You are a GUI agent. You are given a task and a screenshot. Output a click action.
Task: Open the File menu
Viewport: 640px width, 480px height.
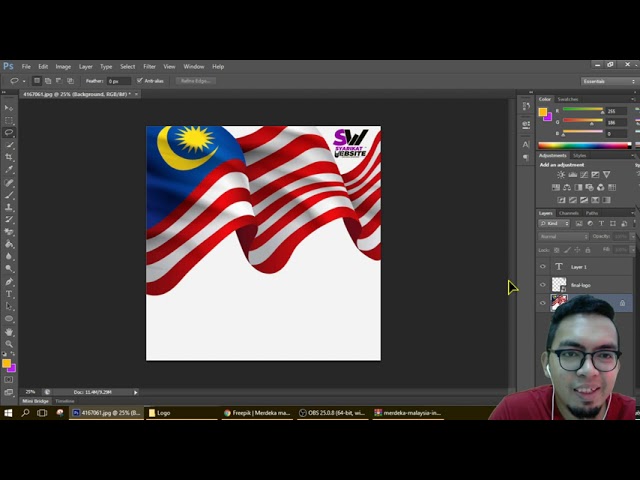pos(26,67)
